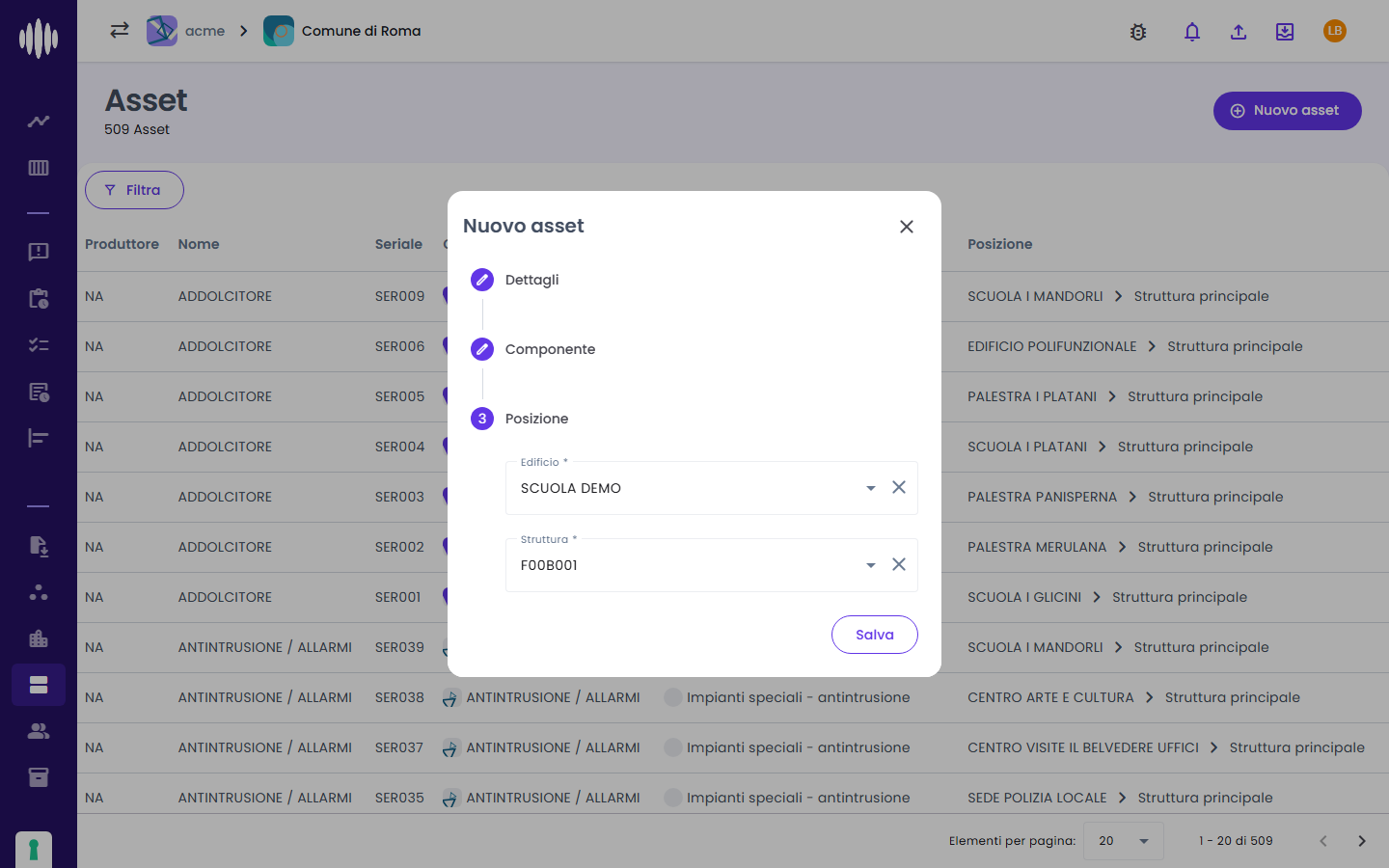Click the Nuovo asset button in header
This screenshot has height=868, width=1389.
click(1288, 111)
